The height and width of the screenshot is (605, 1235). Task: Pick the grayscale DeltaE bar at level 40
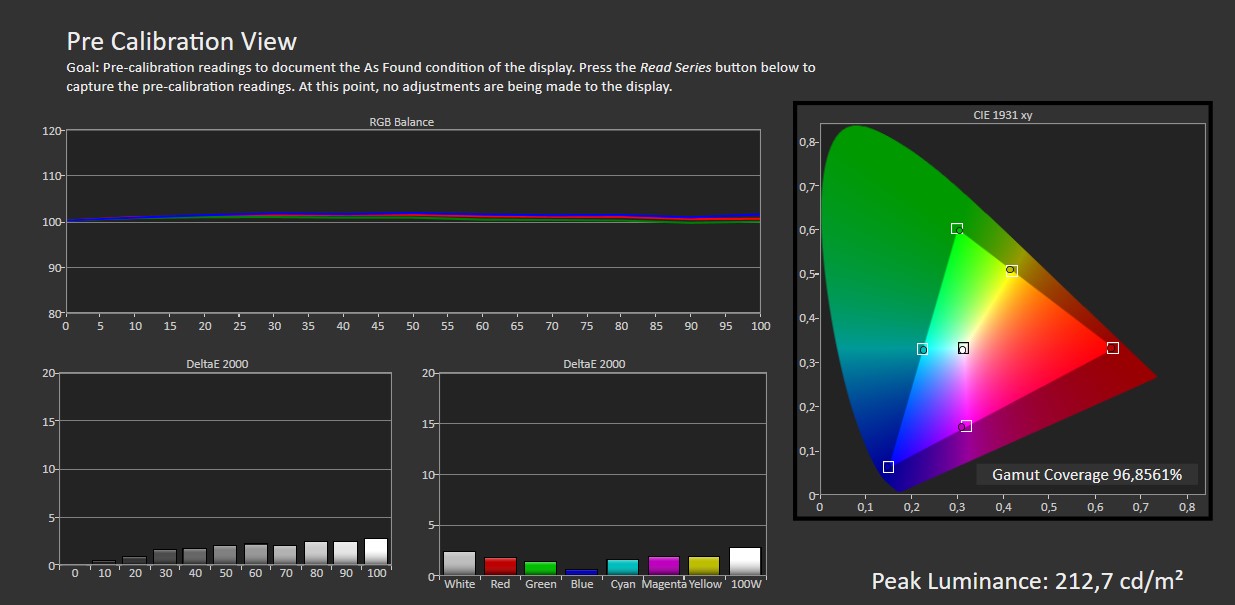click(x=195, y=557)
